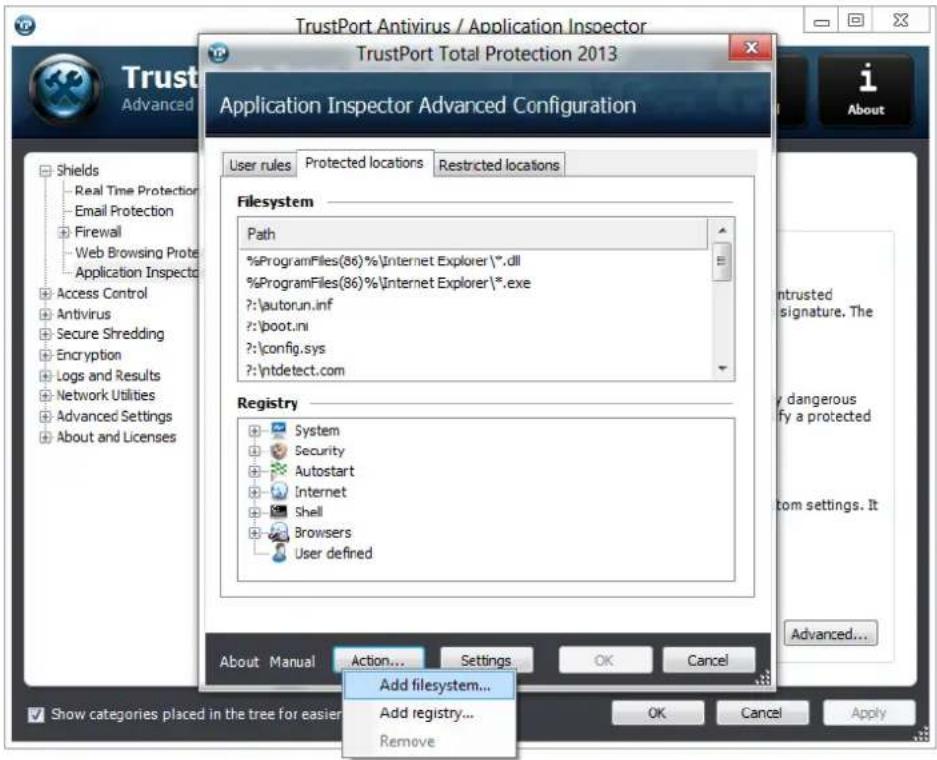The height and width of the screenshot is (760, 937).
Task: Expand the About and Licenses node
Action: 45,437
